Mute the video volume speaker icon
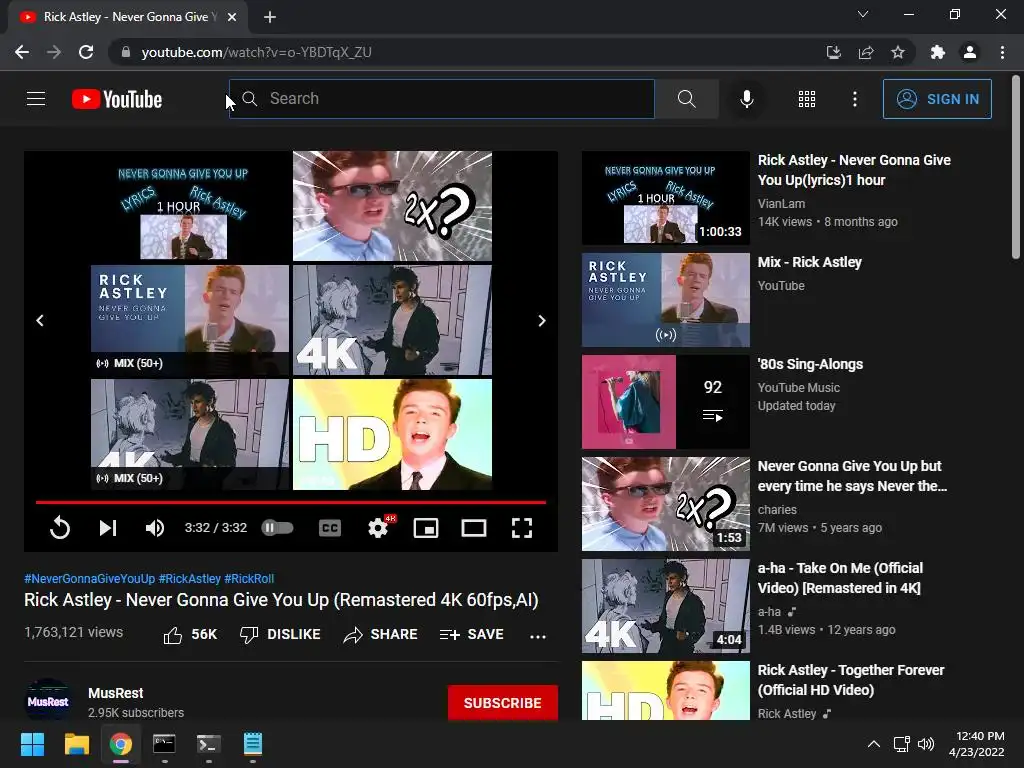The height and width of the screenshot is (768, 1024). (155, 528)
